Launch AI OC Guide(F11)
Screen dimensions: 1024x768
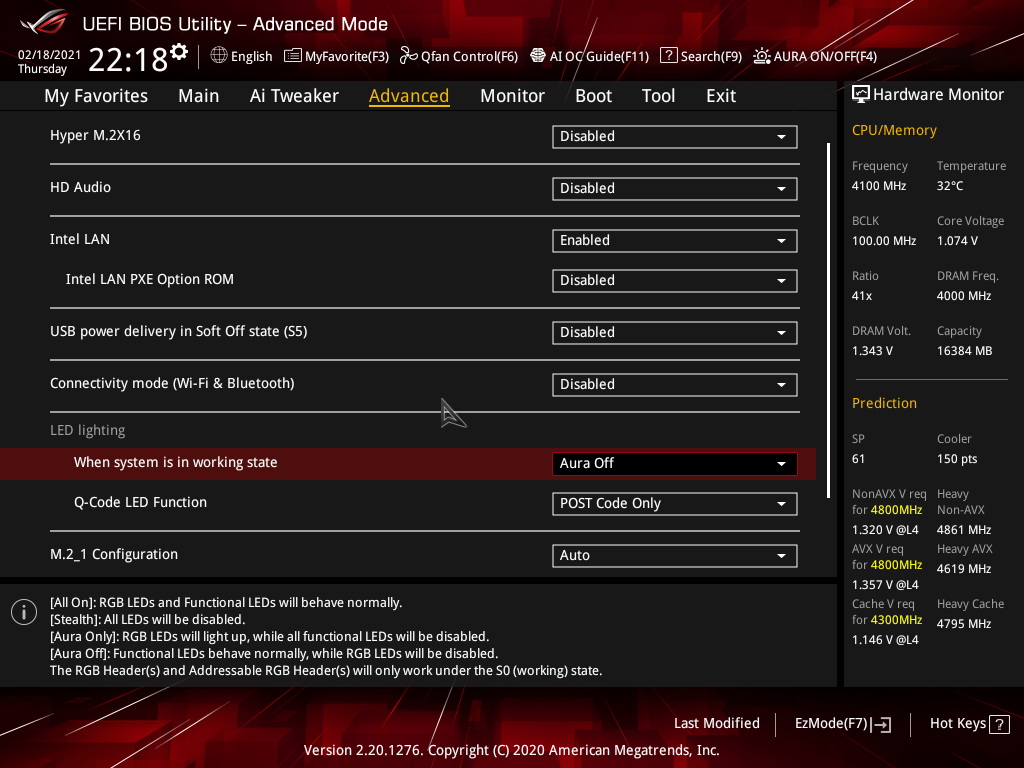(590, 56)
